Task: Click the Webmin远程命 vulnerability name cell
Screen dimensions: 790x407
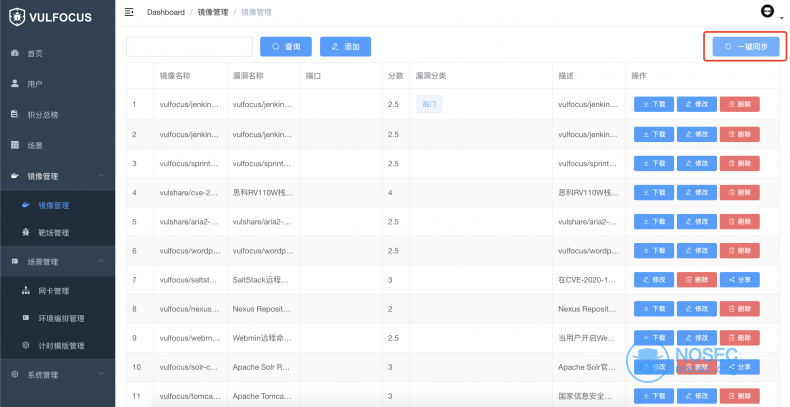Action: [x=263, y=338]
